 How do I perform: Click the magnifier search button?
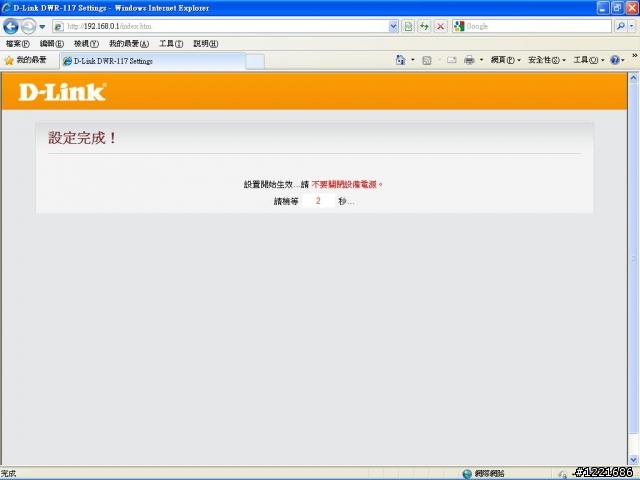(620, 27)
